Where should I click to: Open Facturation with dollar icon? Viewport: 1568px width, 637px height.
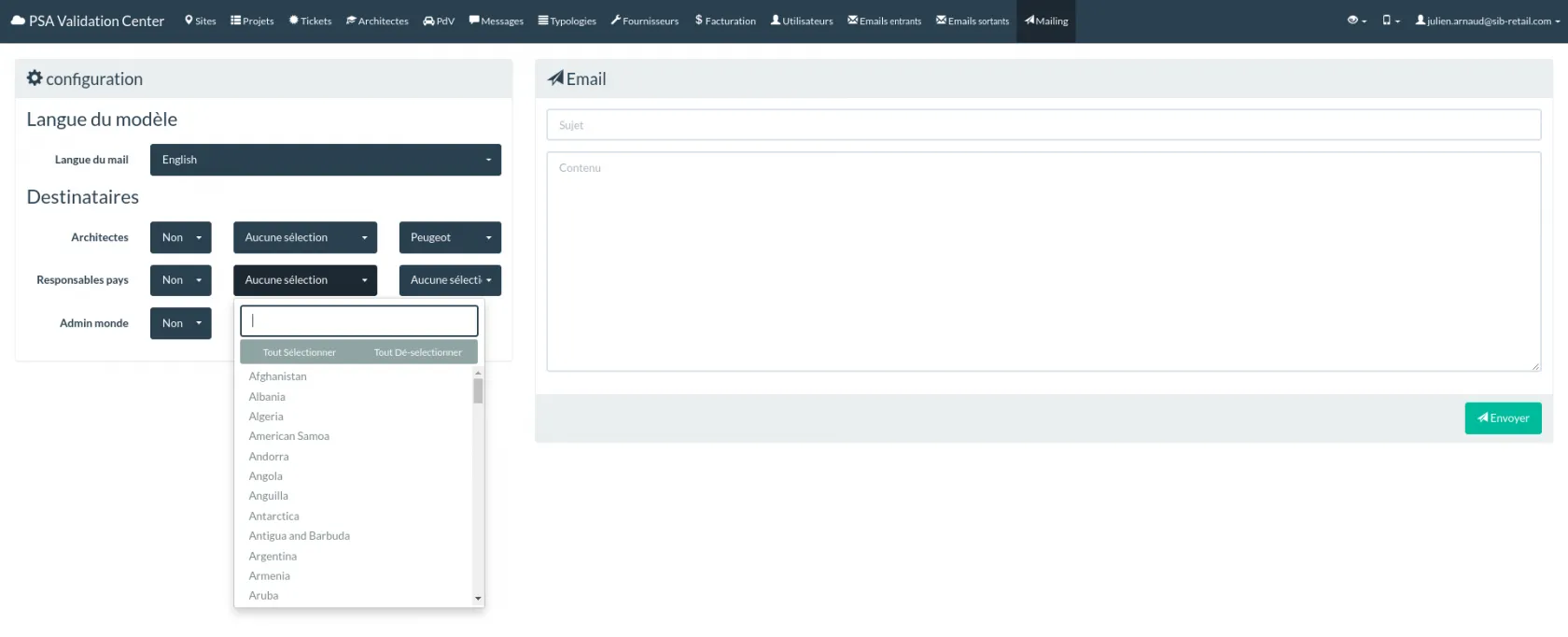click(725, 21)
